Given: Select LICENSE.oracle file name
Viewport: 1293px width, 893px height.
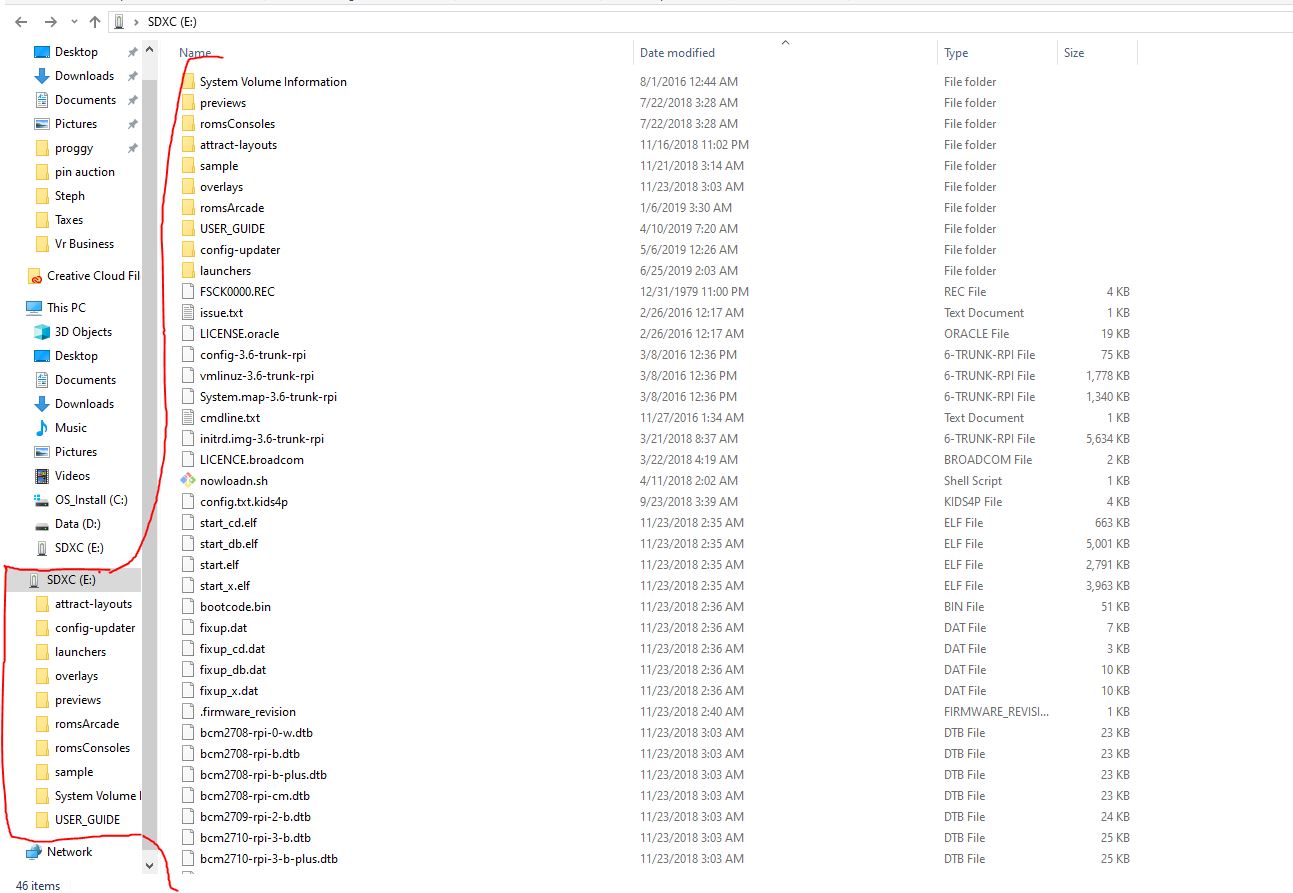Looking at the screenshot, I should [239, 334].
